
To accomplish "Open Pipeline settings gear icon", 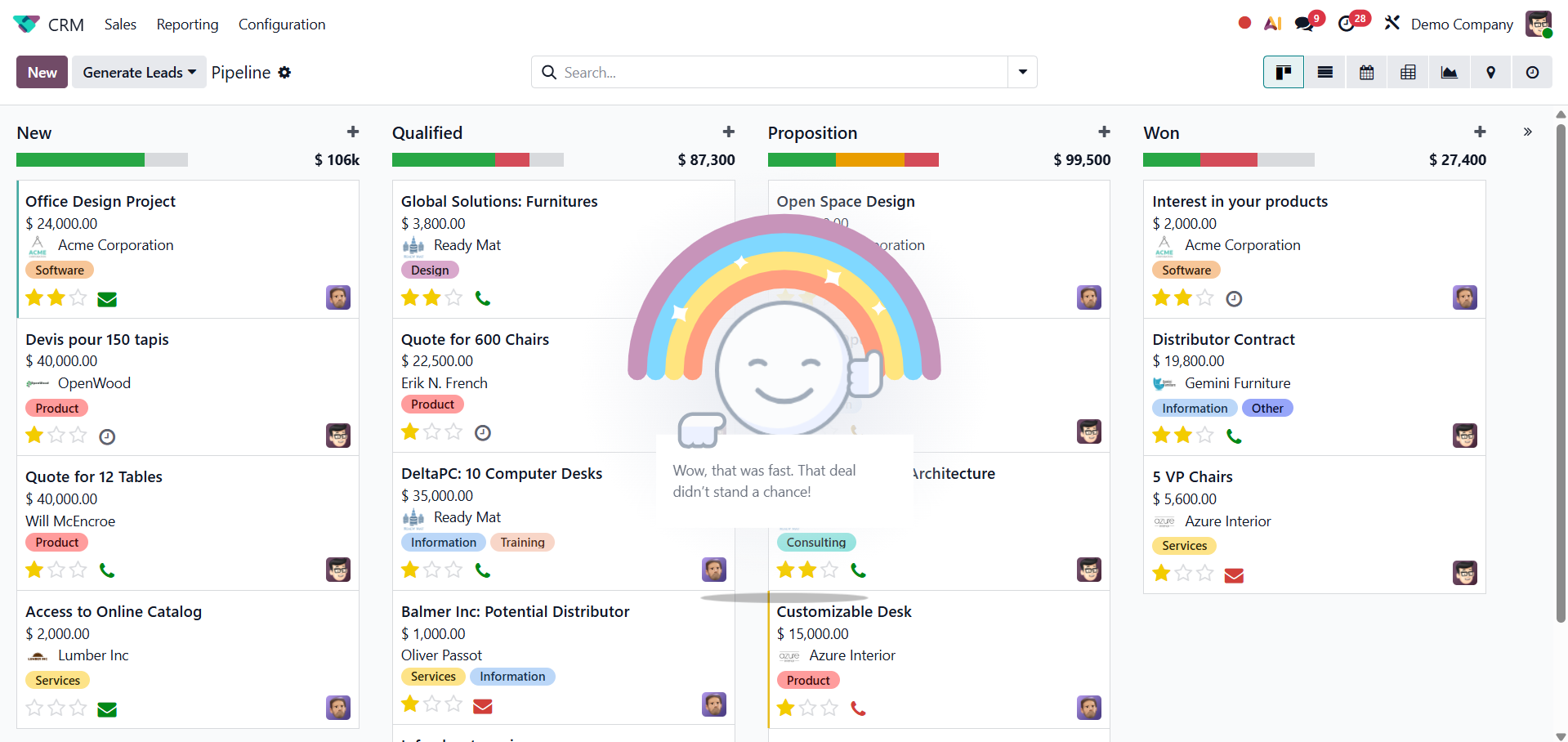I will point(284,72).
